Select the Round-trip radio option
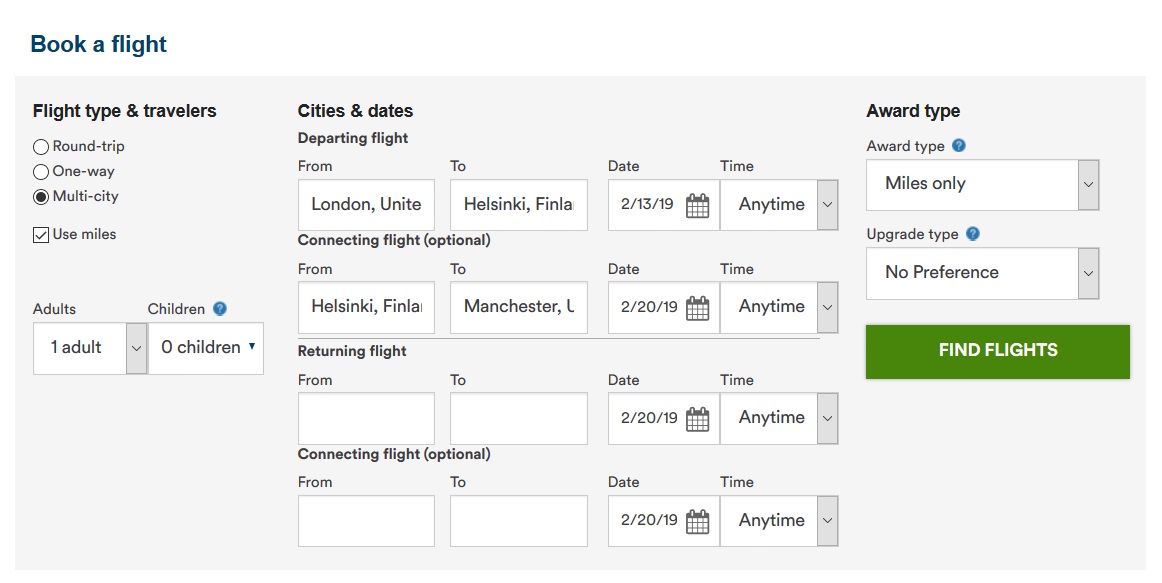Viewport: 1162px width, 583px height. (41, 147)
